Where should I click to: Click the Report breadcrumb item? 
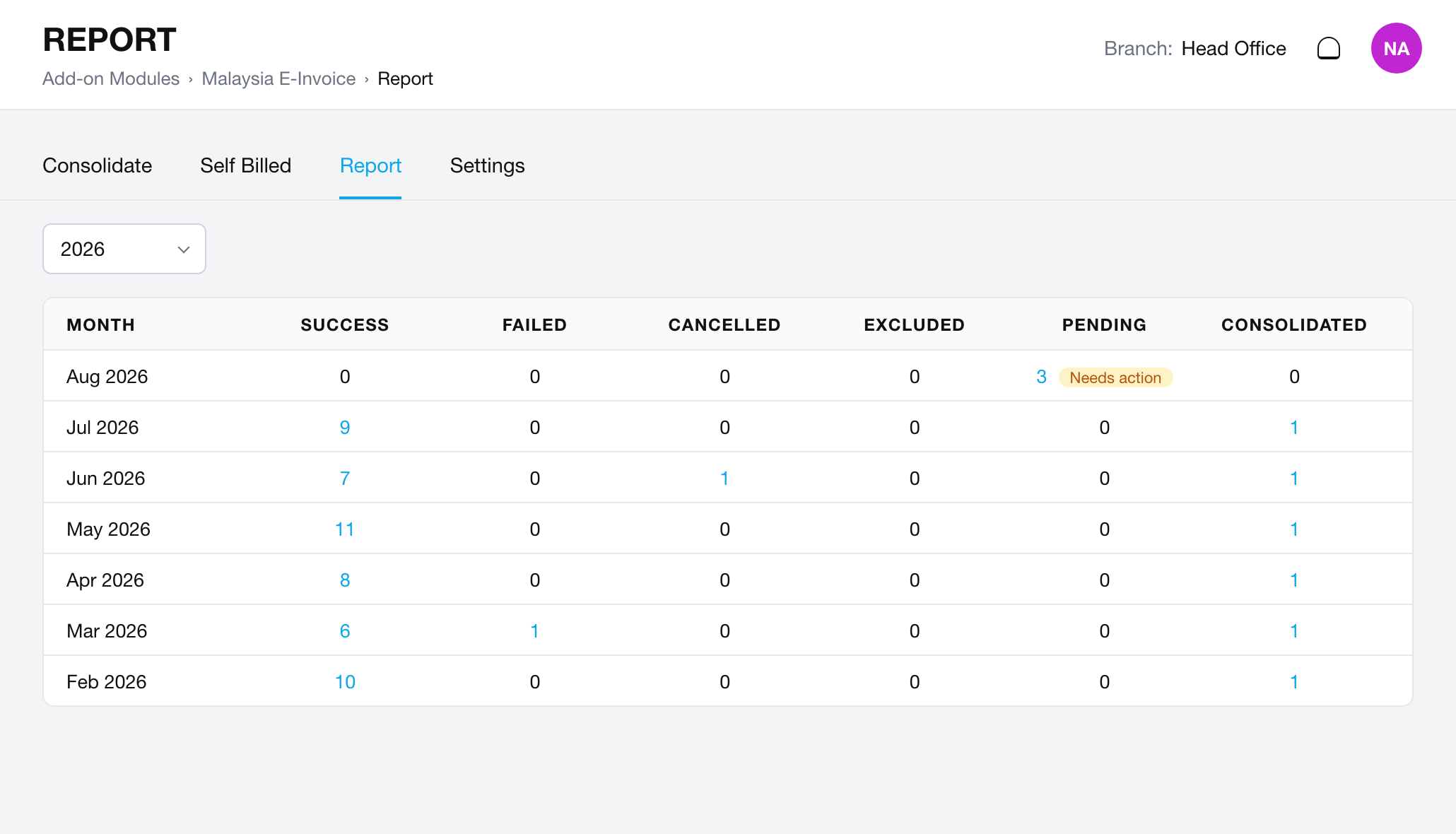pyautogui.click(x=405, y=78)
